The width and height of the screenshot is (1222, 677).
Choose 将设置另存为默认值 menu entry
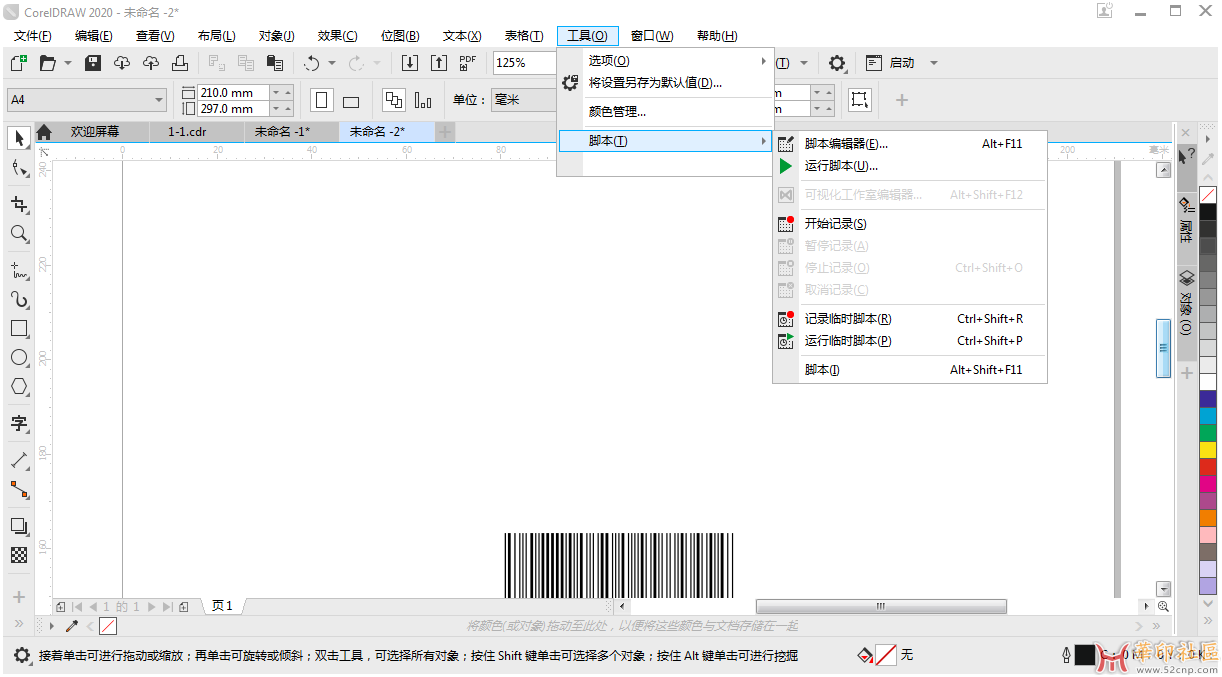[x=665, y=83]
